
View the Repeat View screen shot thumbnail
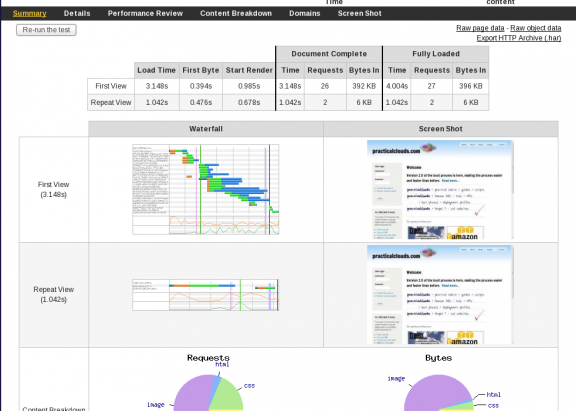(x=440, y=295)
